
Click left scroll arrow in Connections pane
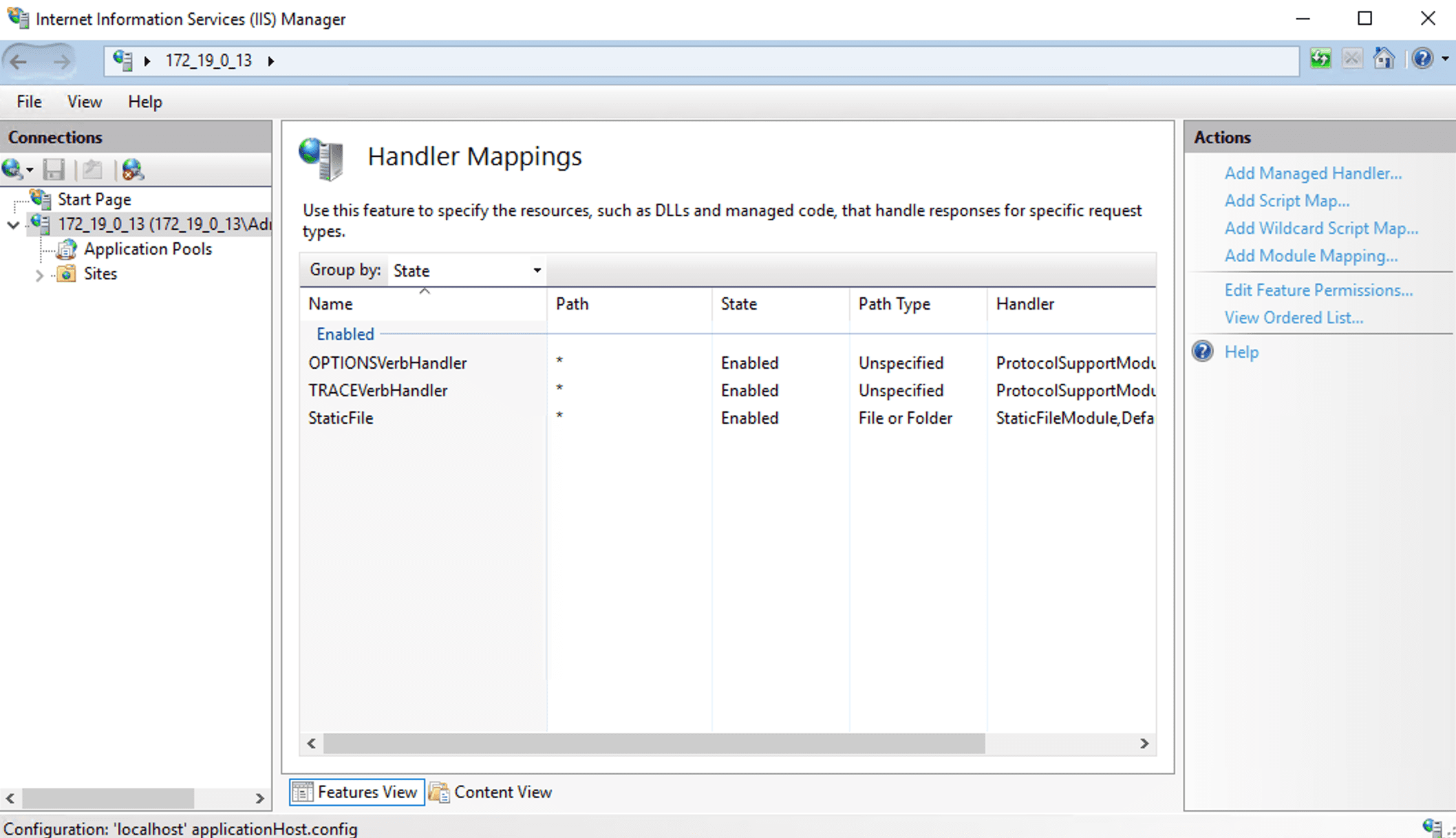click(10, 798)
